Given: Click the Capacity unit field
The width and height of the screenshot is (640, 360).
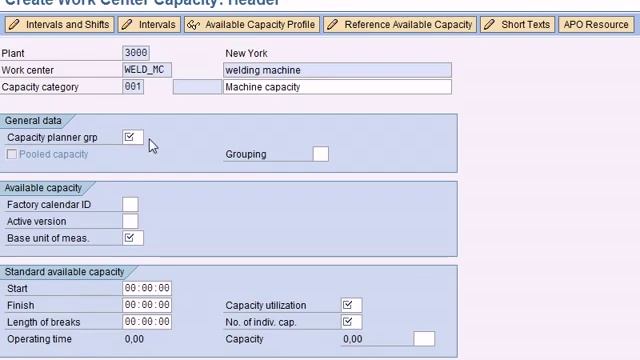Looking at the screenshot, I should (x=424, y=339).
